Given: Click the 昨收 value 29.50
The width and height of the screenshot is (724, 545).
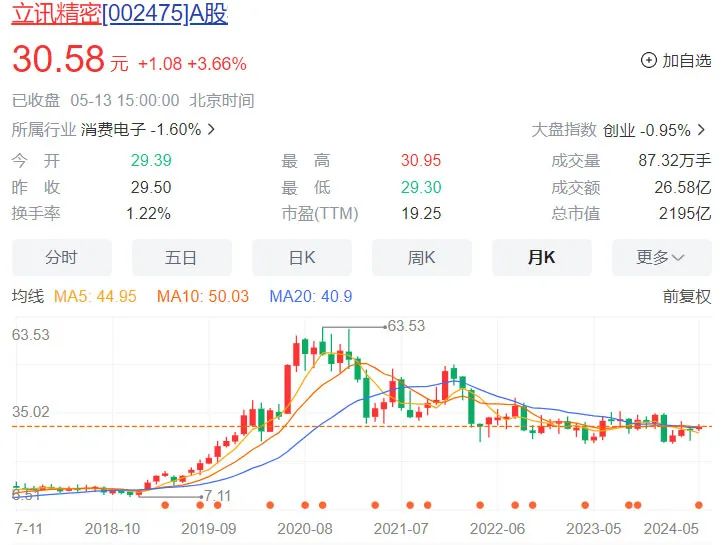Looking at the screenshot, I should pyautogui.click(x=151, y=187).
